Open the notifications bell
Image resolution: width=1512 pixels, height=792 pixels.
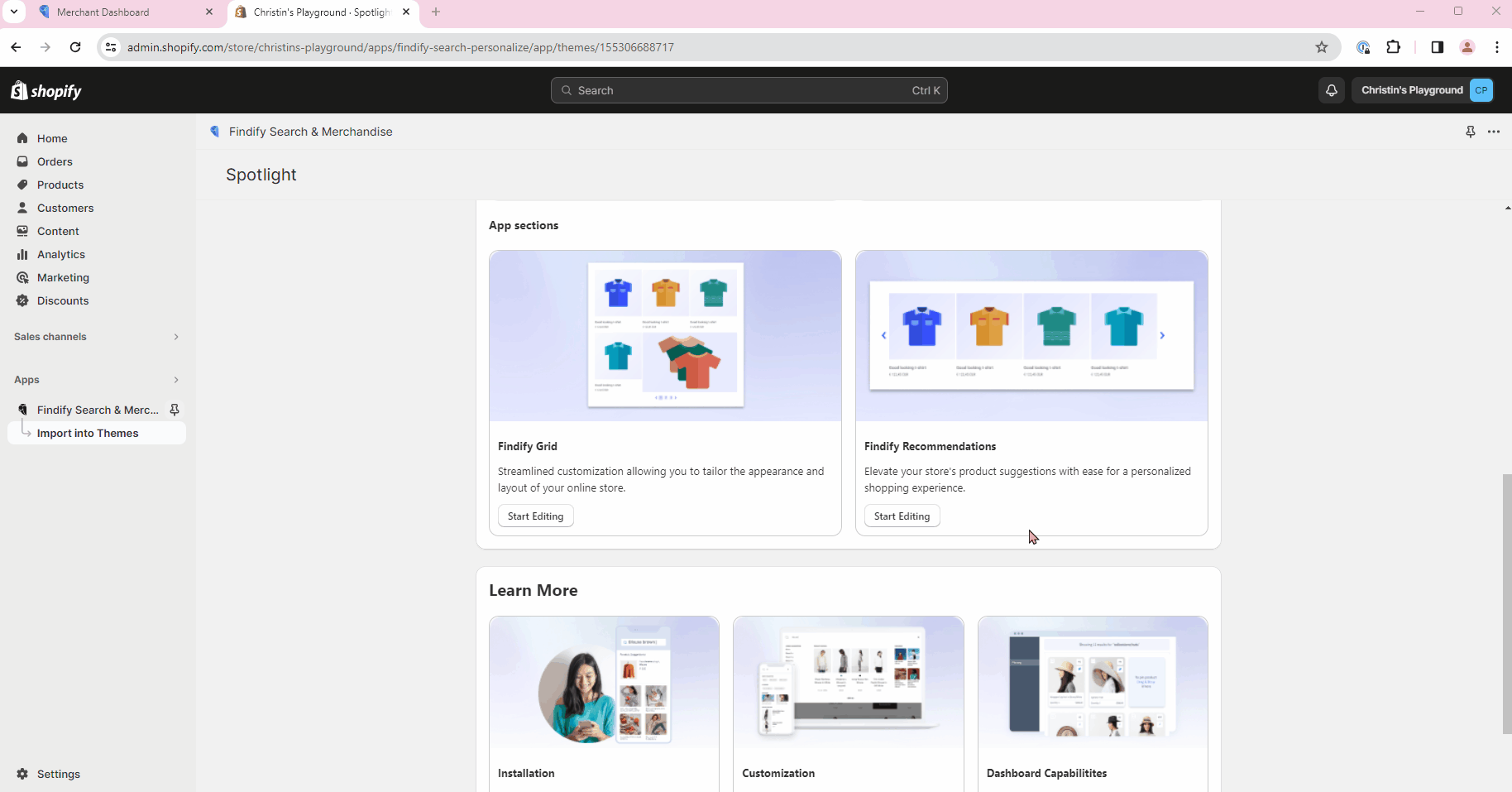point(1331,90)
